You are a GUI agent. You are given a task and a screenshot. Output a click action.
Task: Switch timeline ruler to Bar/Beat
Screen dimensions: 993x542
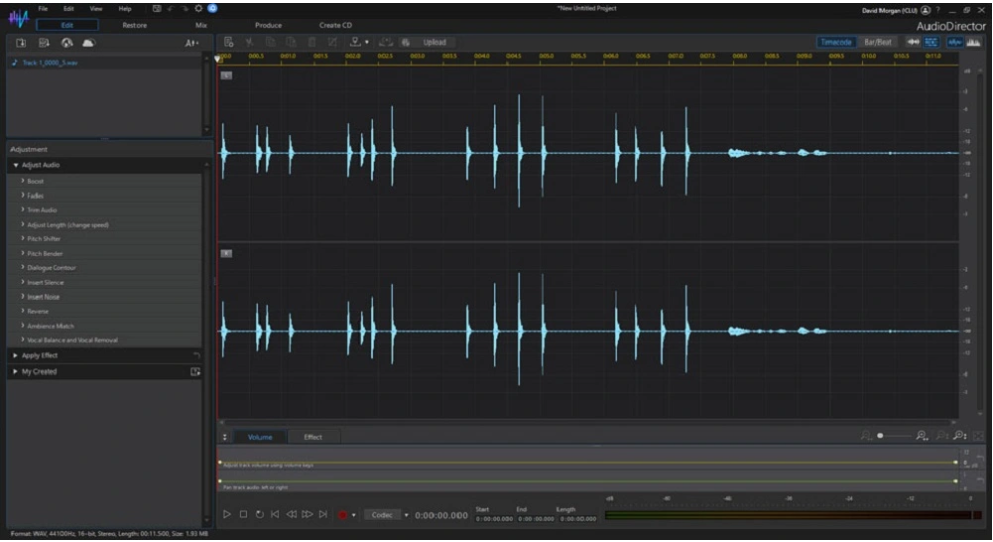point(878,42)
